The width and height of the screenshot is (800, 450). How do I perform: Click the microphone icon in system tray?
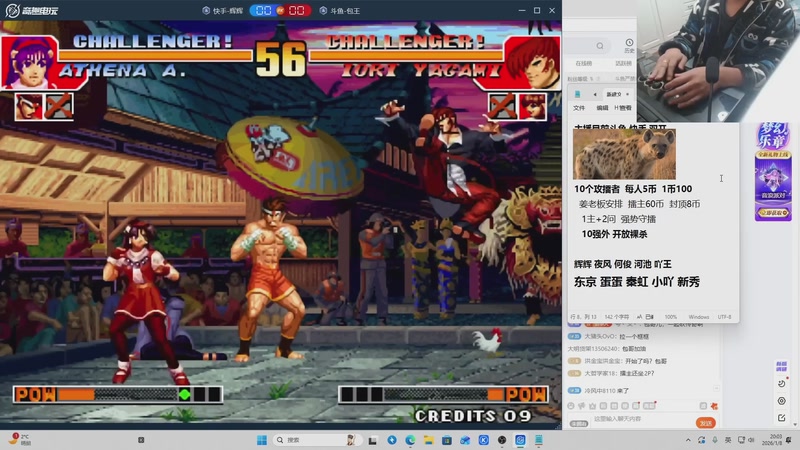coord(715,440)
